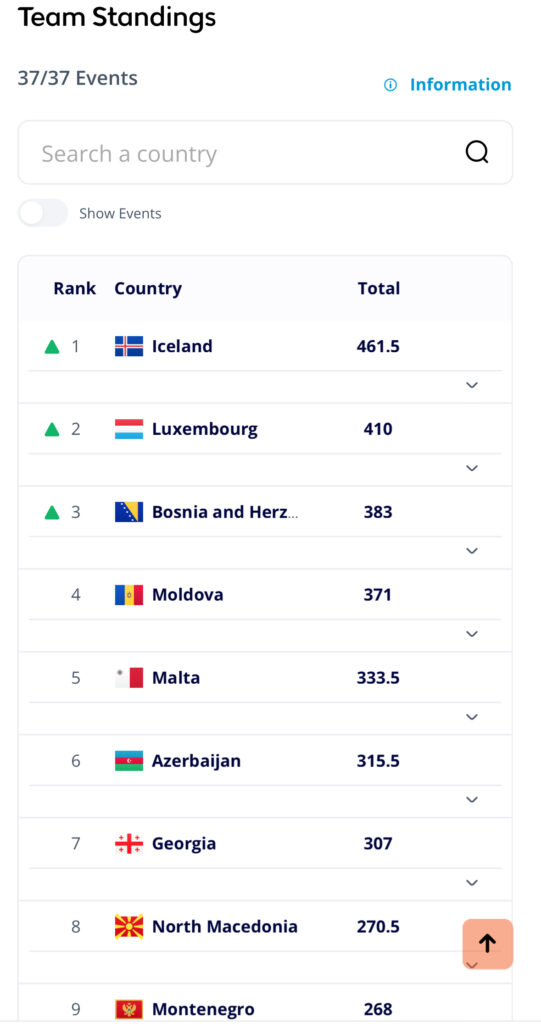The image size is (541, 1024).
Task: Open the Information link
Action: click(460, 85)
